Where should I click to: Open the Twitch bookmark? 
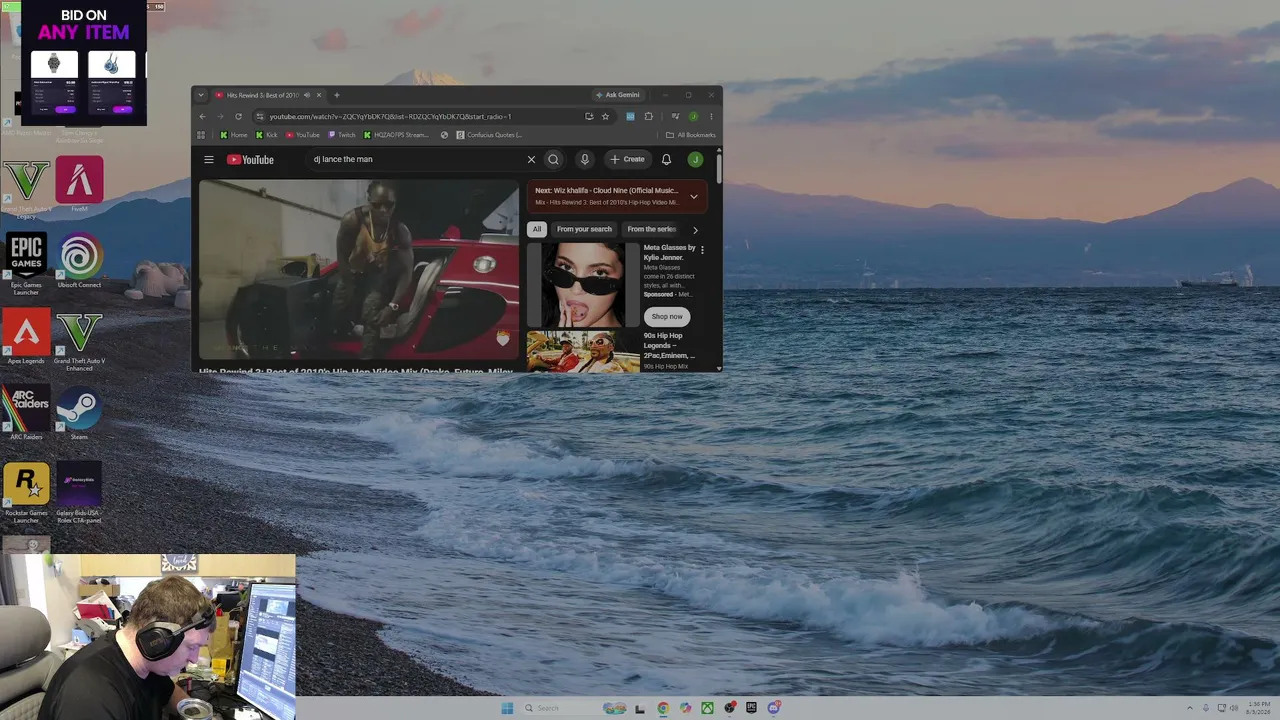point(342,135)
